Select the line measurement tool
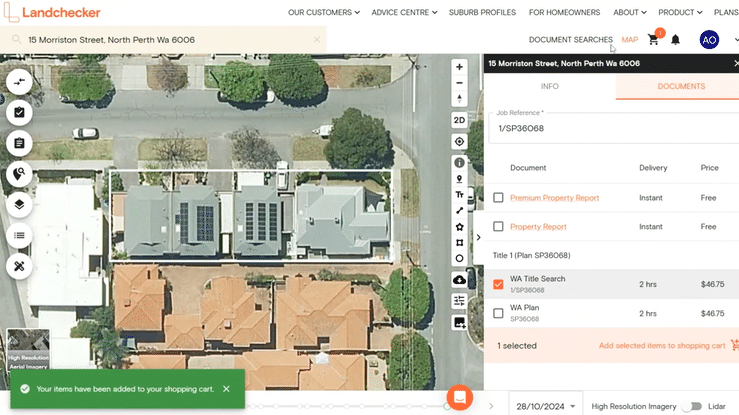The width and height of the screenshot is (739, 415). 459,211
